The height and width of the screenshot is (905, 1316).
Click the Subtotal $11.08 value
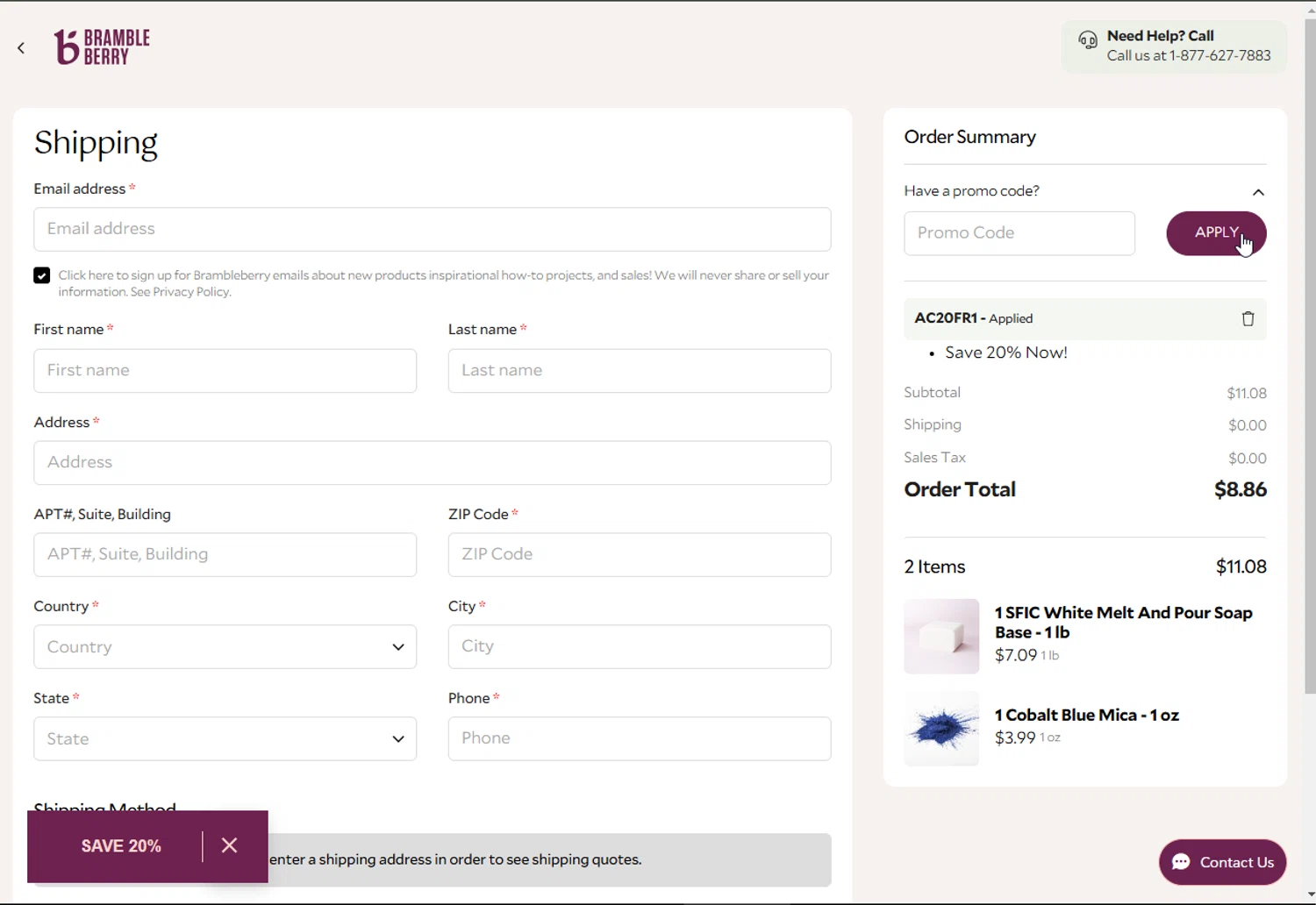click(1246, 393)
